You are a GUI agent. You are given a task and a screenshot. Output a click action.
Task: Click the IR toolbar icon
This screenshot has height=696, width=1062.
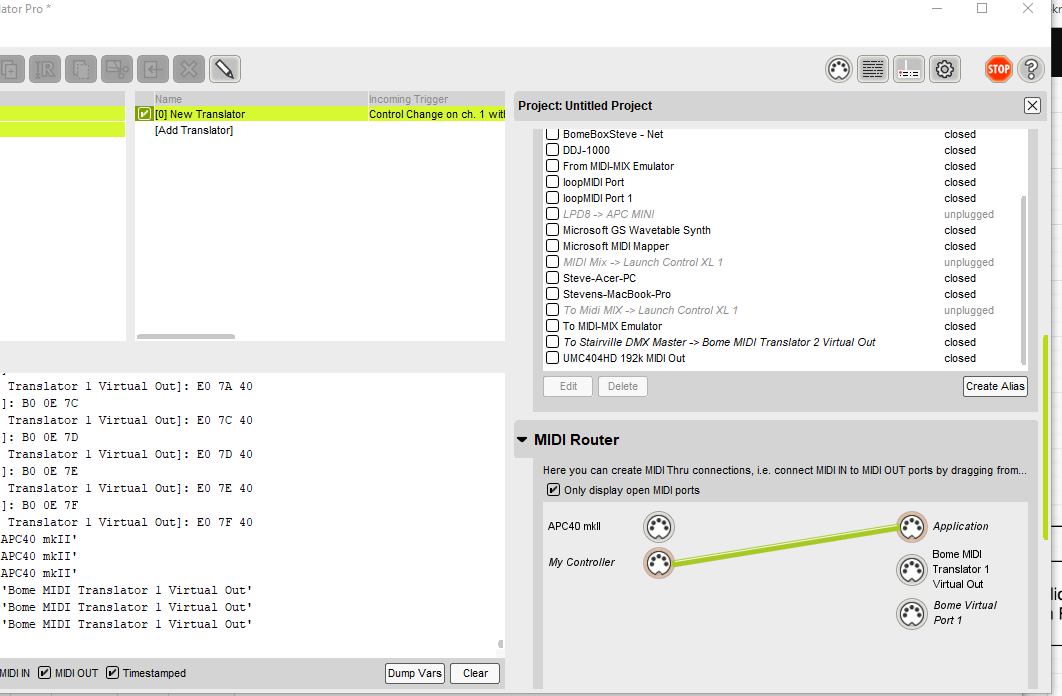pyautogui.click(x=45, y=69)
